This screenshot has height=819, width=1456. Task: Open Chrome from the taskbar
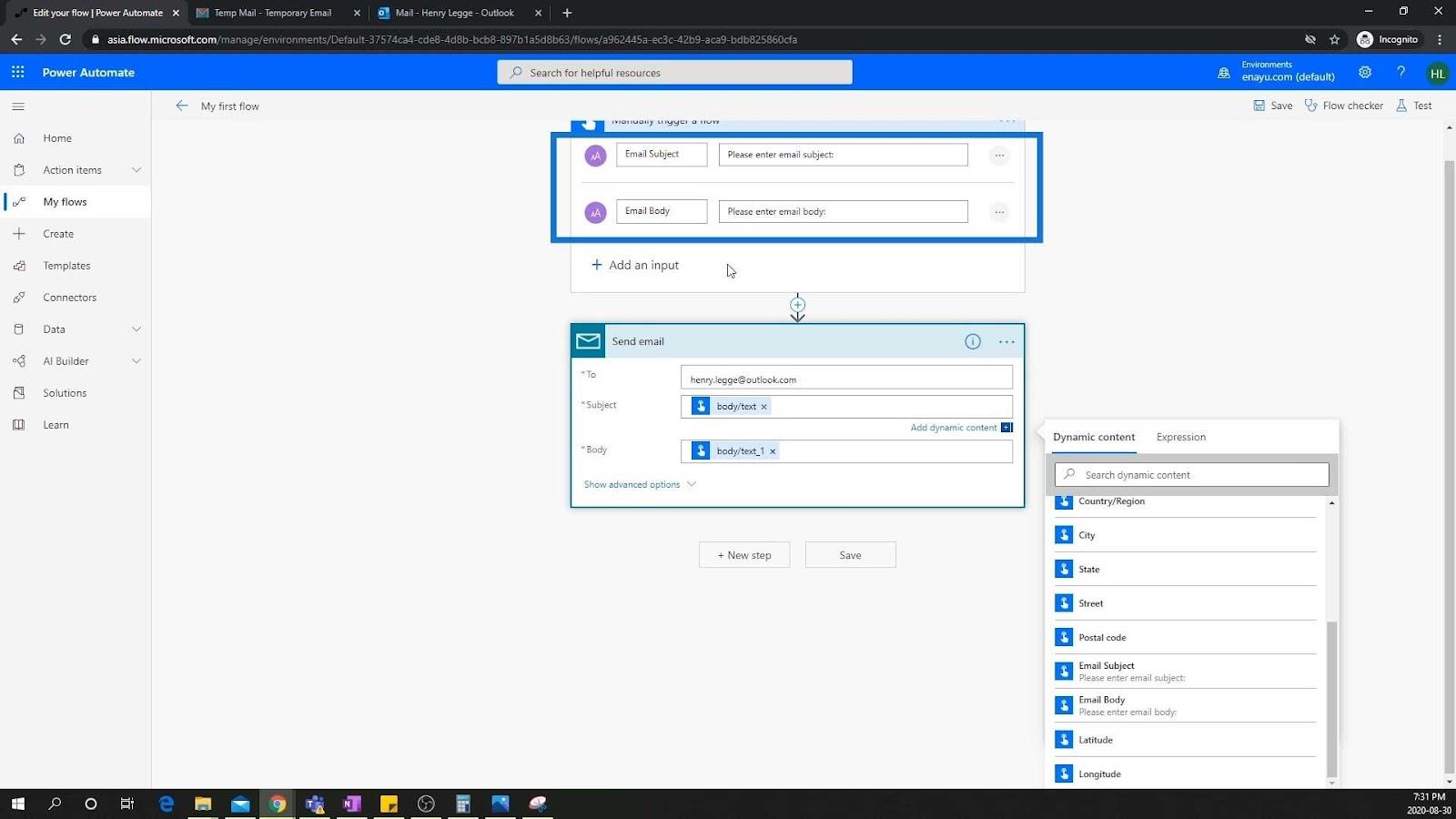278,804
